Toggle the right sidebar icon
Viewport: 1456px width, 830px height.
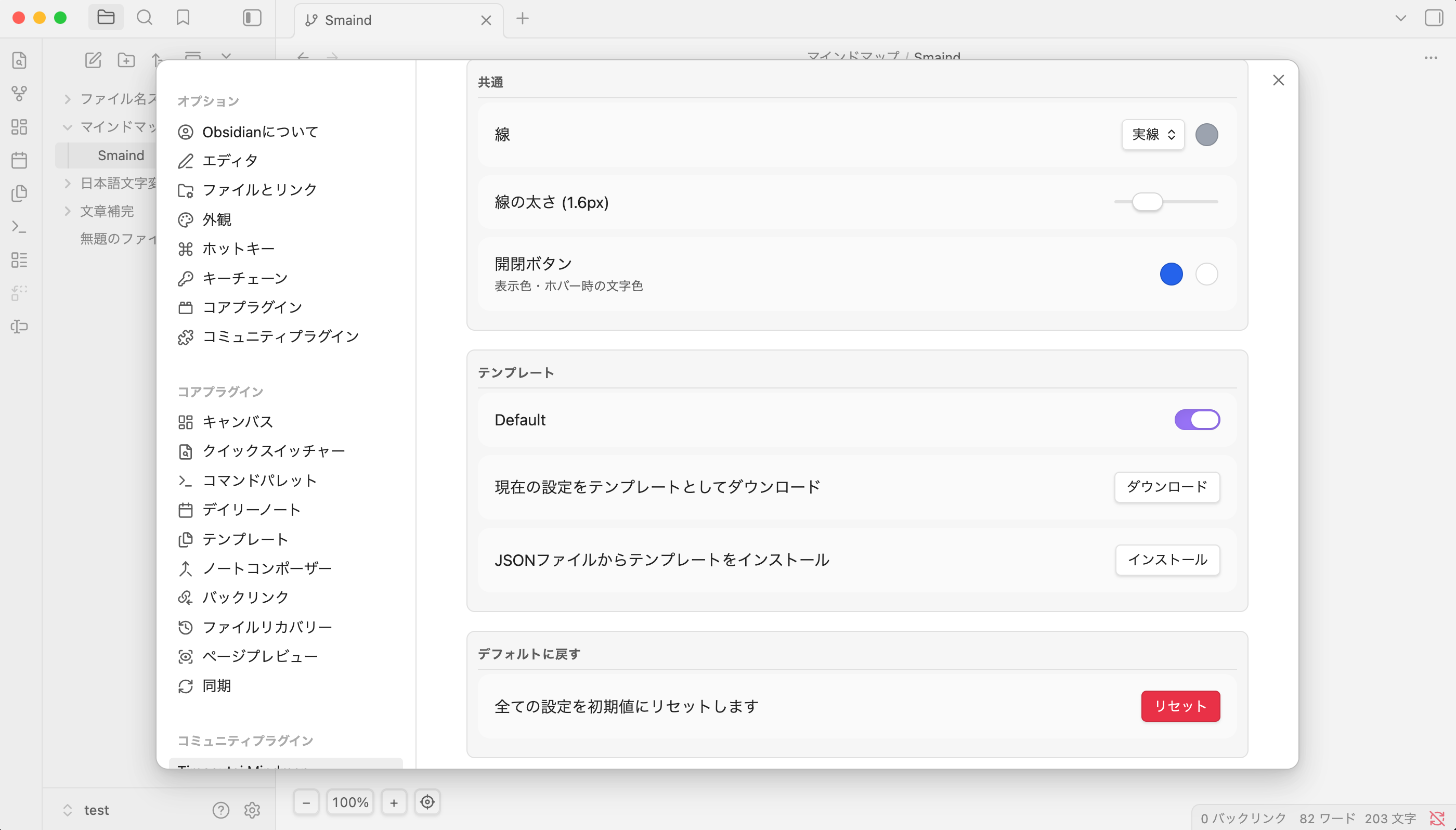[1434, 18]
